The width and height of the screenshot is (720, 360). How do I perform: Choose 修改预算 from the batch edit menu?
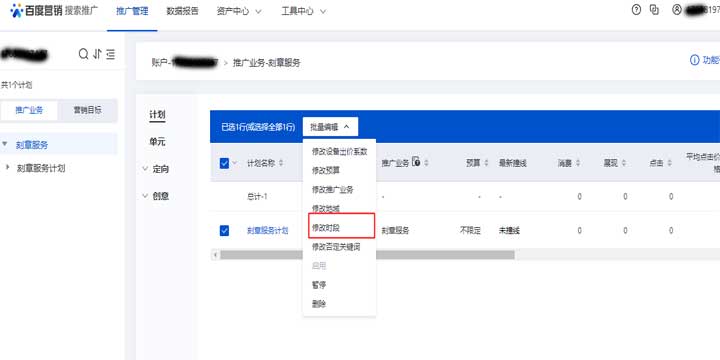326,170
